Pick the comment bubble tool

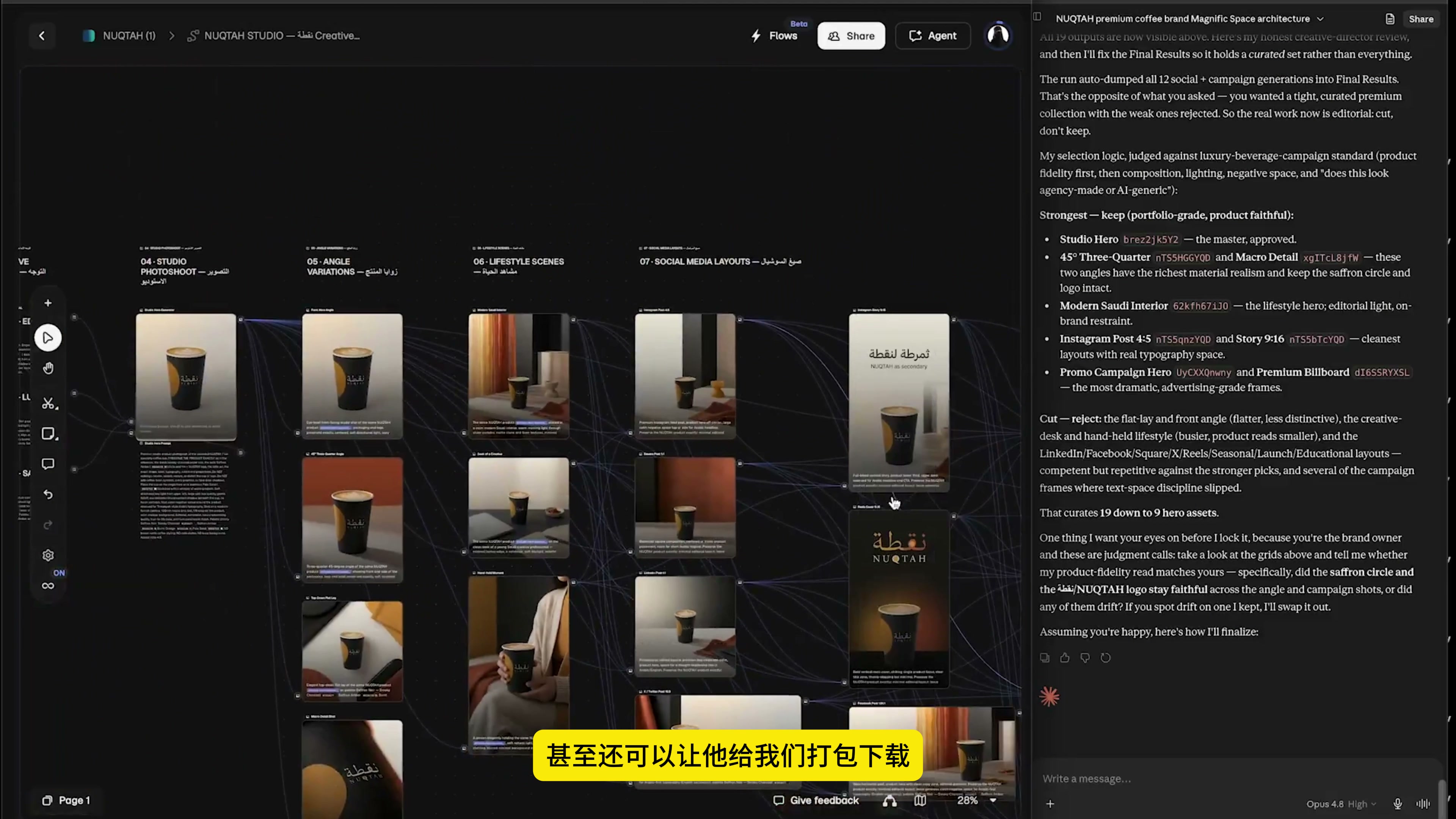click(48, 464)
